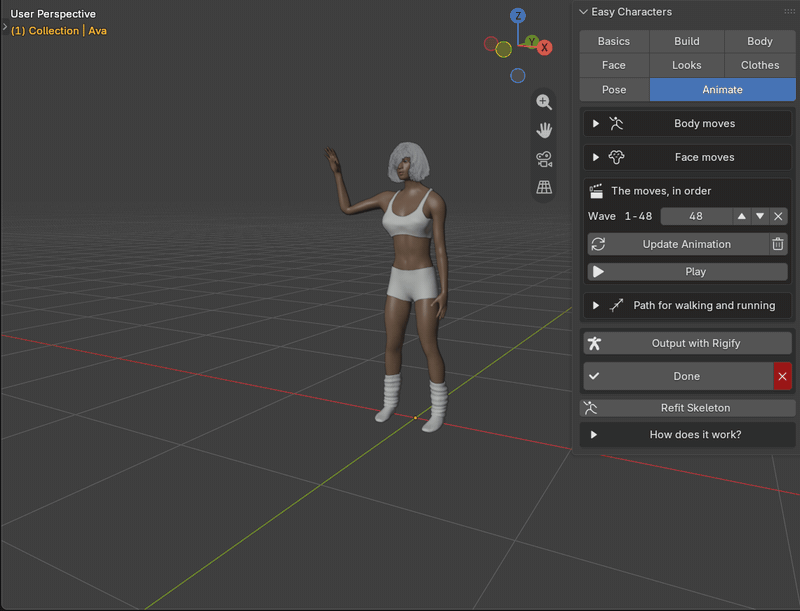Screen dimensions: 800x611
Task: Click the red X next to Done
Action: [x=782, y=376]
